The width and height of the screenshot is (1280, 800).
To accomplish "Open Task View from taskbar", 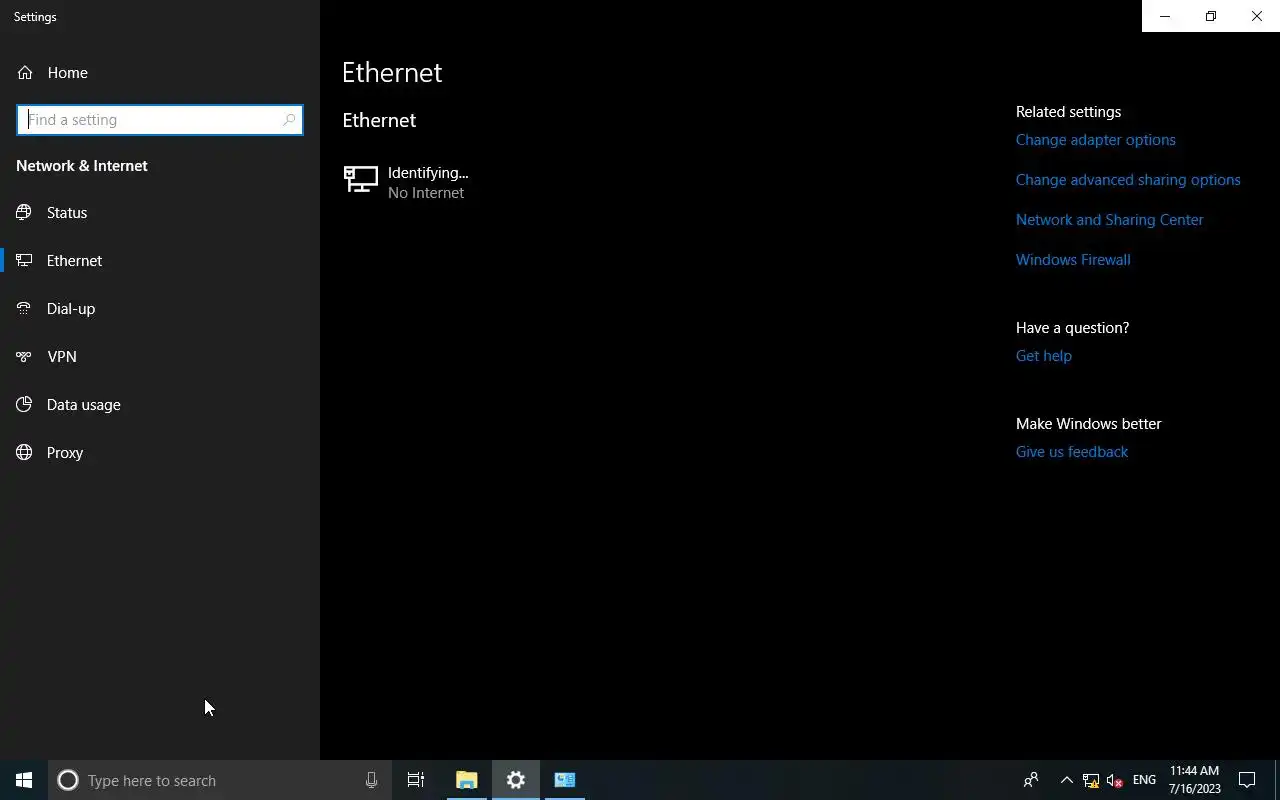I will [416, 780].
